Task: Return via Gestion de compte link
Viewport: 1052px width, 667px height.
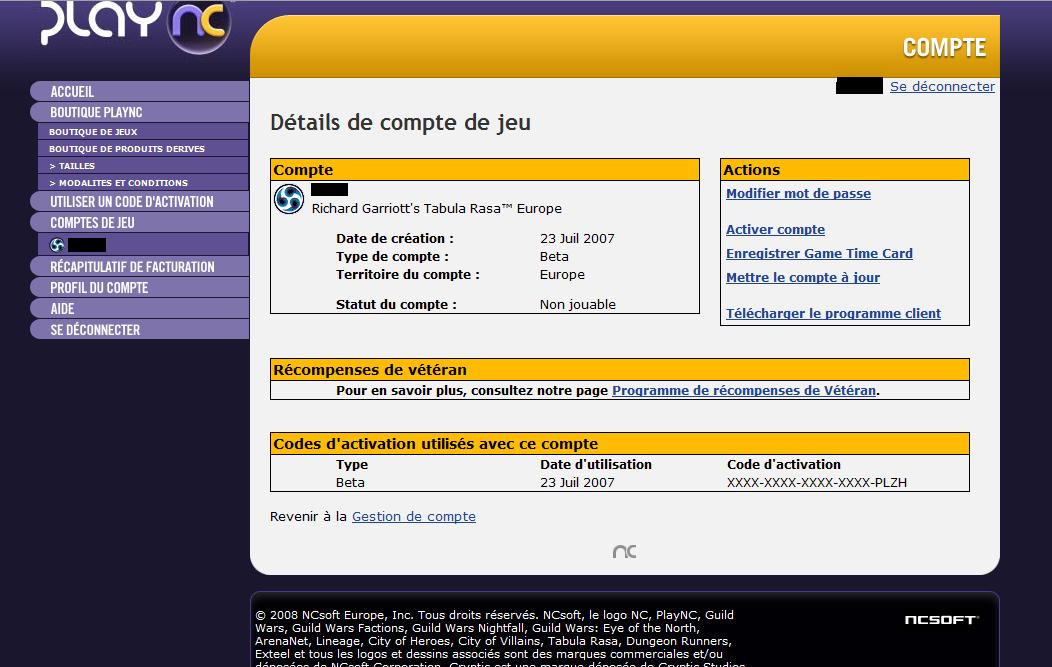Action: pos(414,517)
